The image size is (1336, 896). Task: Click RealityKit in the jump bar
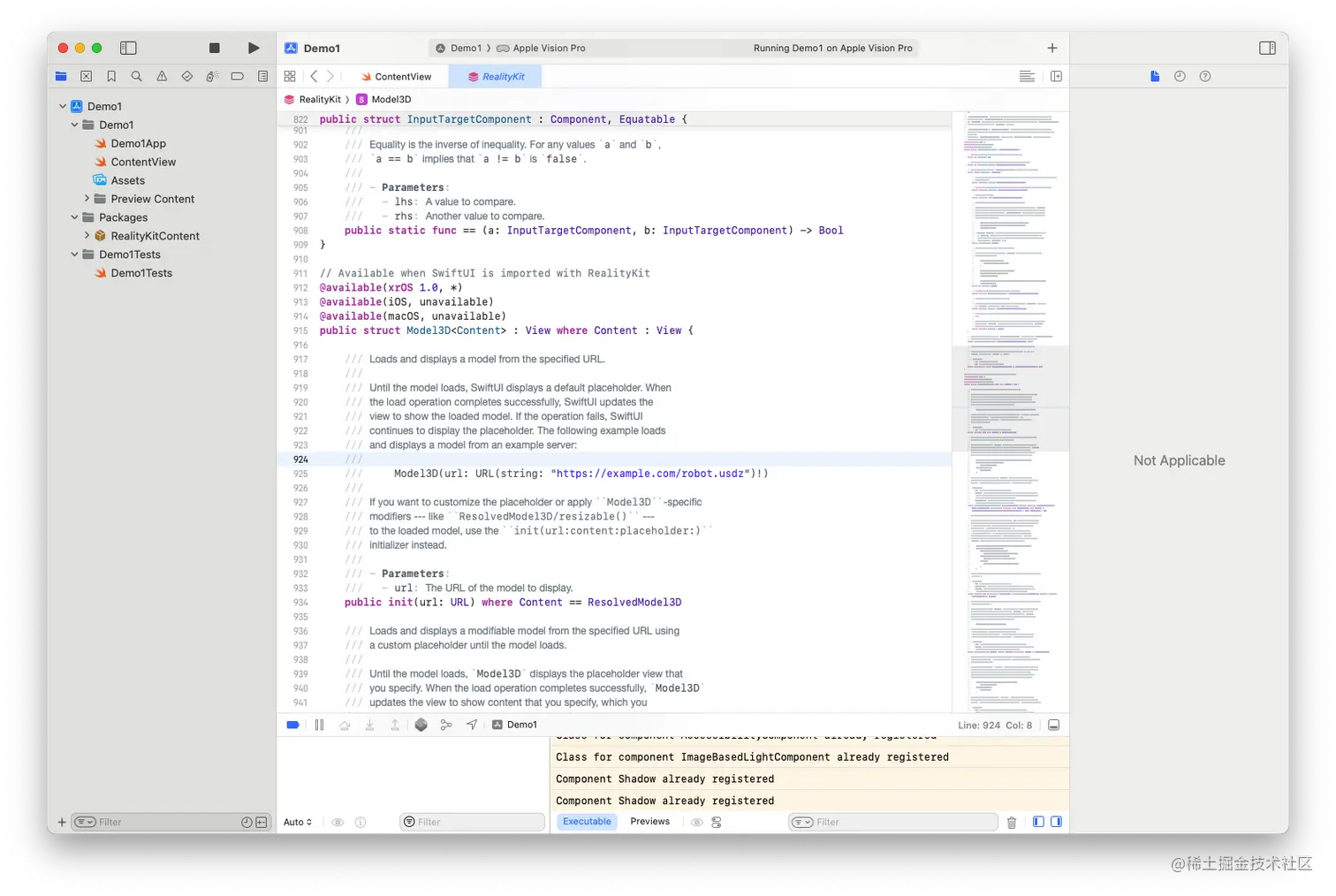(313, 99)
